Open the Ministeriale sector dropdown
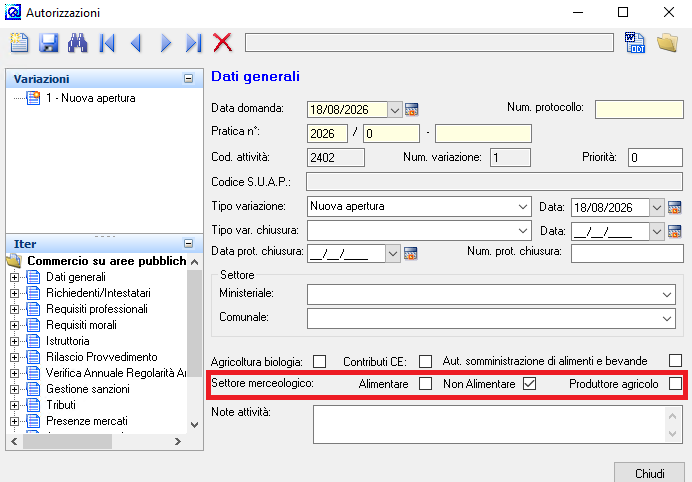This screenshot has width=692, height=482. pos(667,295)
